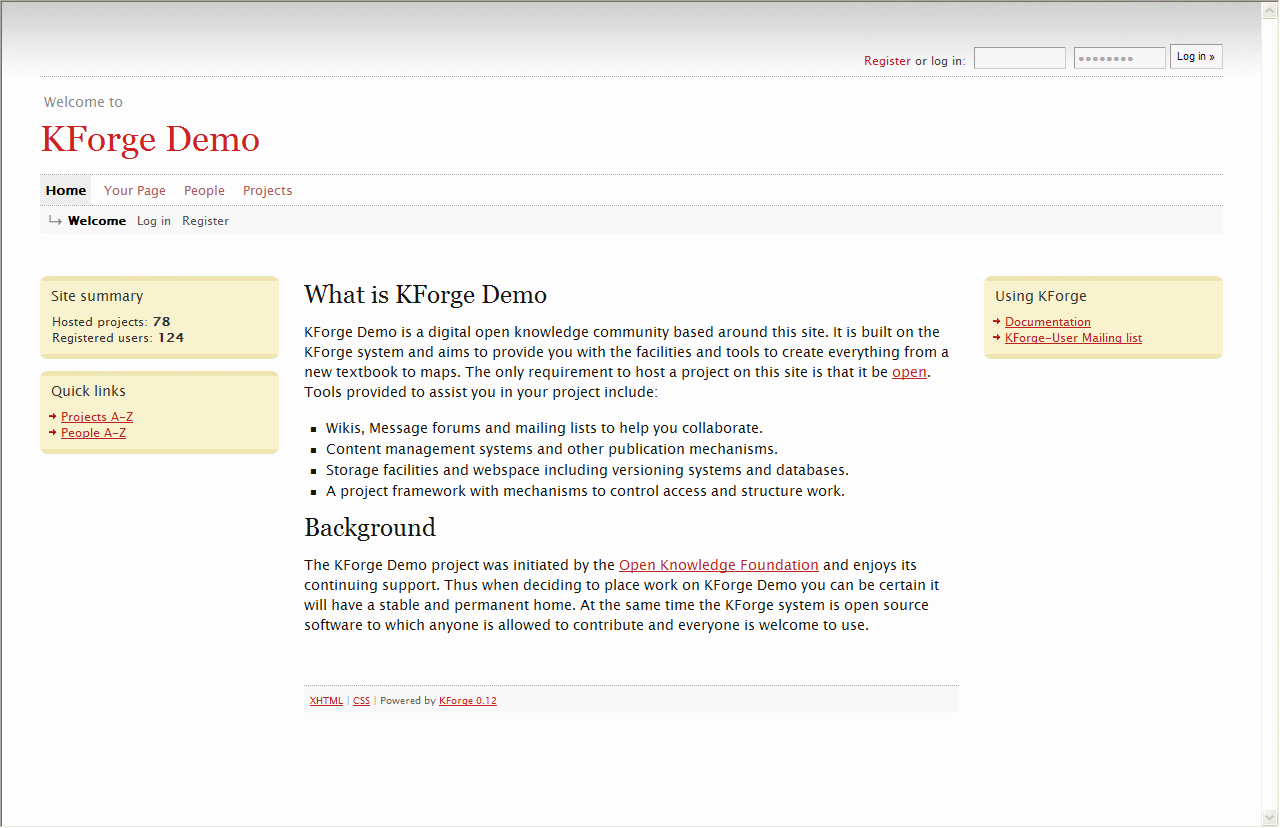Click arrow icon beside Projects A-Z
The height and width of the screenshot is (828, 1280).
pos(52,416)
